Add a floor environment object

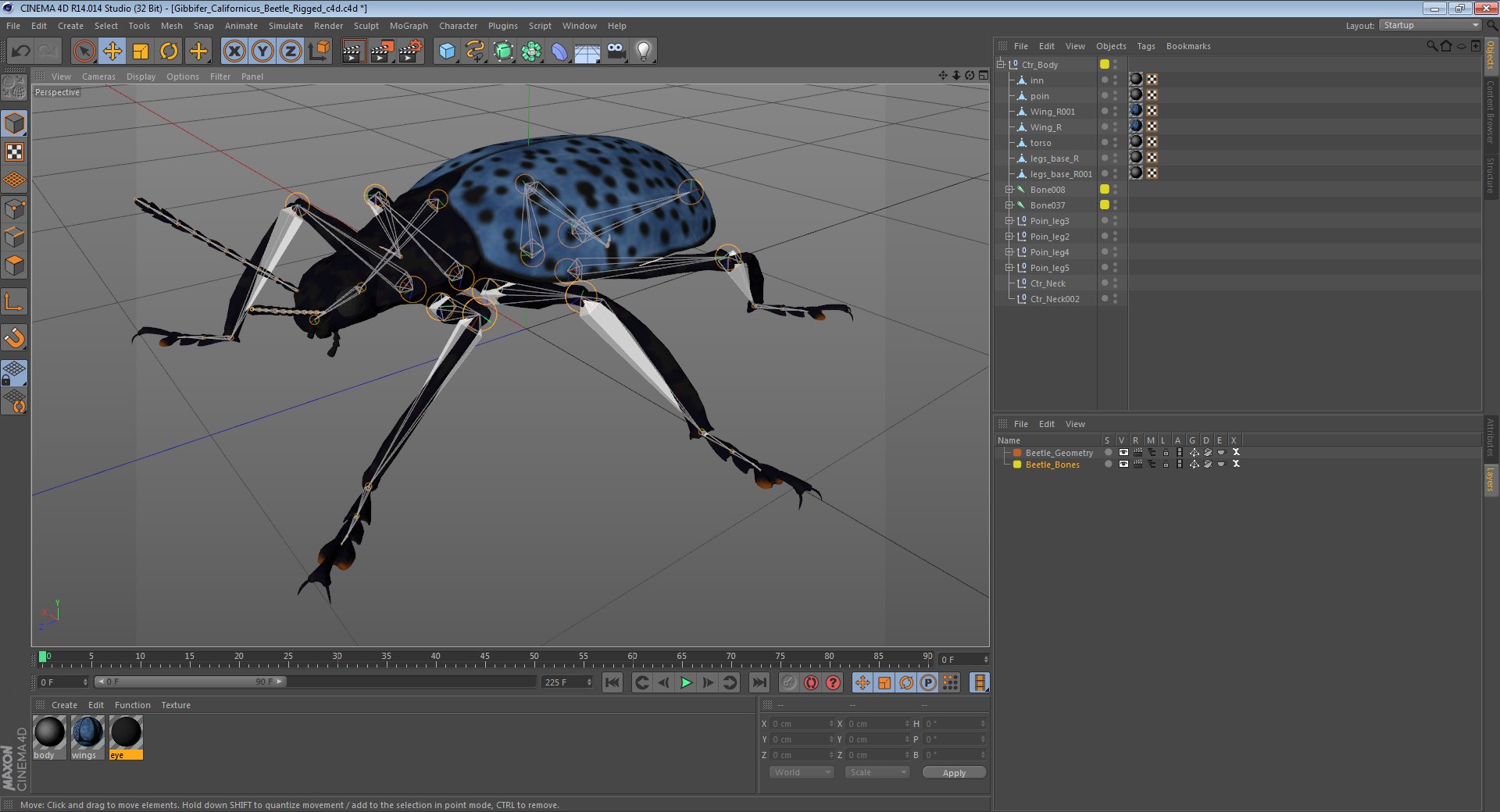(587, 52)
